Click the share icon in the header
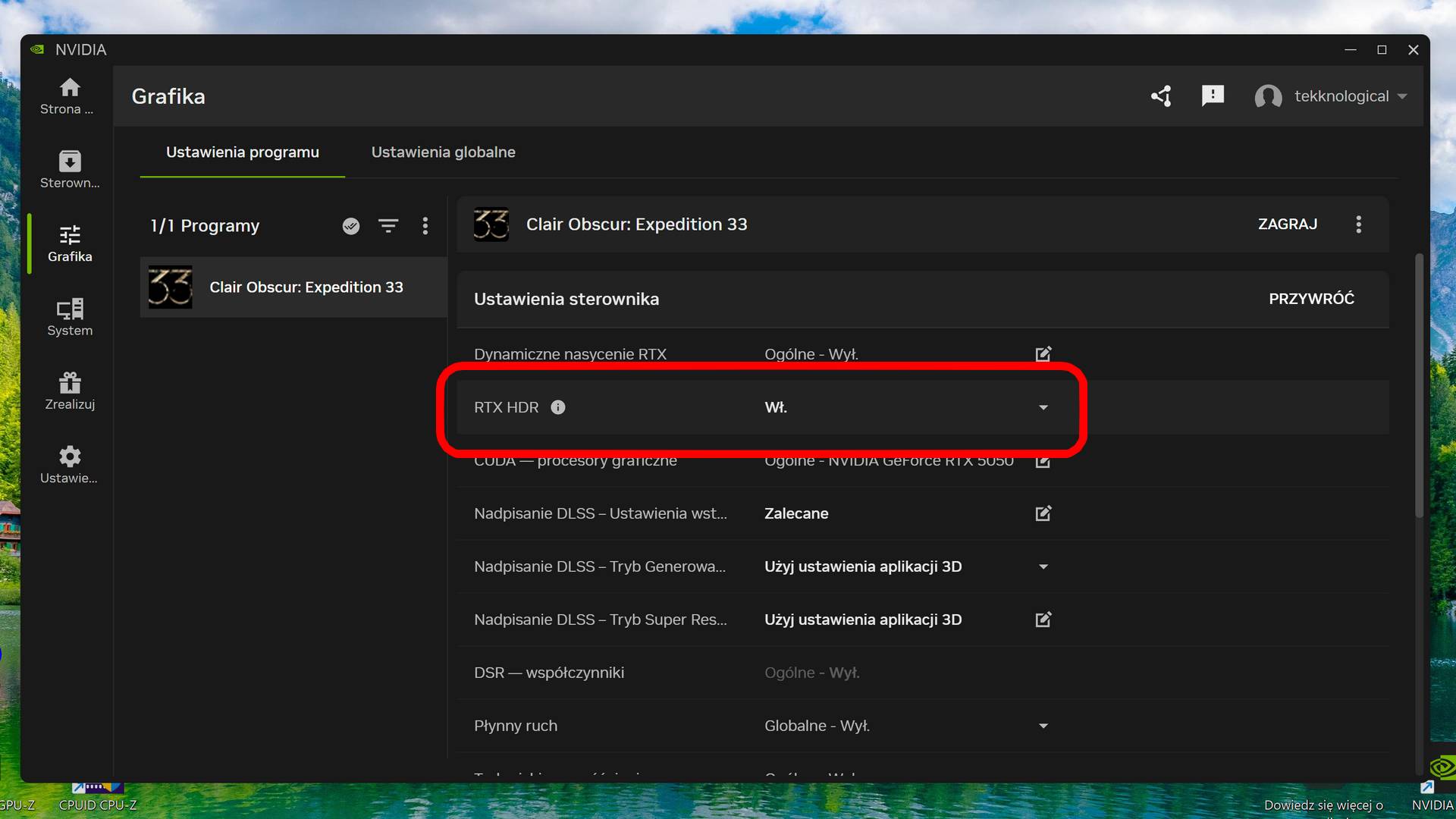The height and width of the screenshot is (819, 1456). [1162, 96]
